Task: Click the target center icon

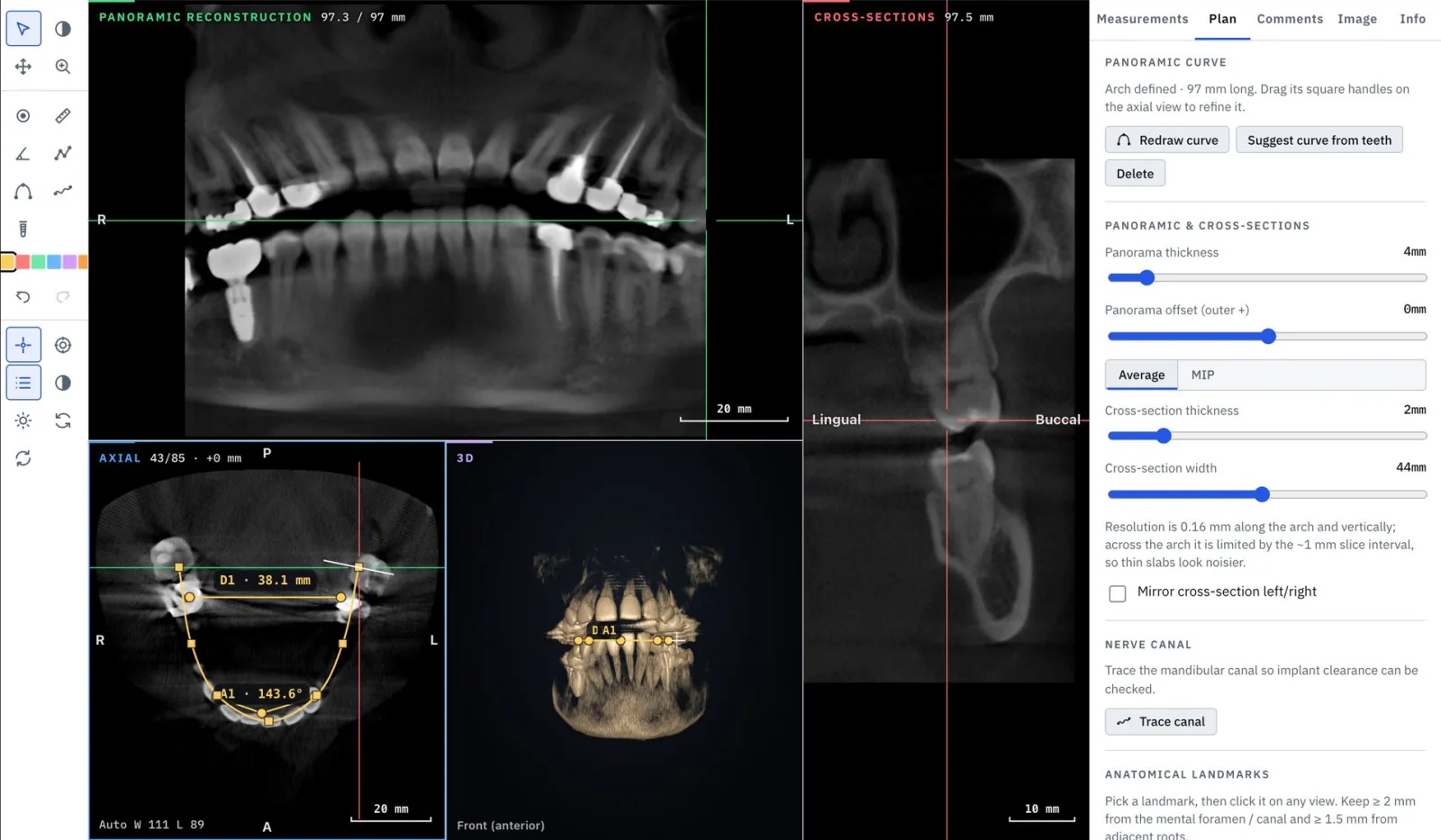Action: pyautogui.click(x=63, y=346)
